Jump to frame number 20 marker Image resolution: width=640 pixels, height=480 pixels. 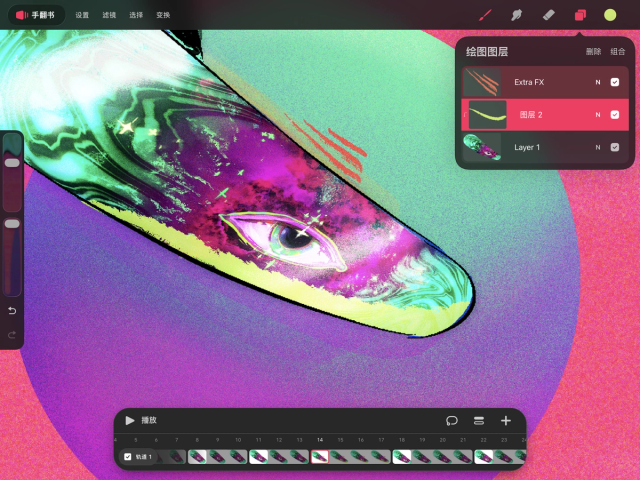(443, 440)
